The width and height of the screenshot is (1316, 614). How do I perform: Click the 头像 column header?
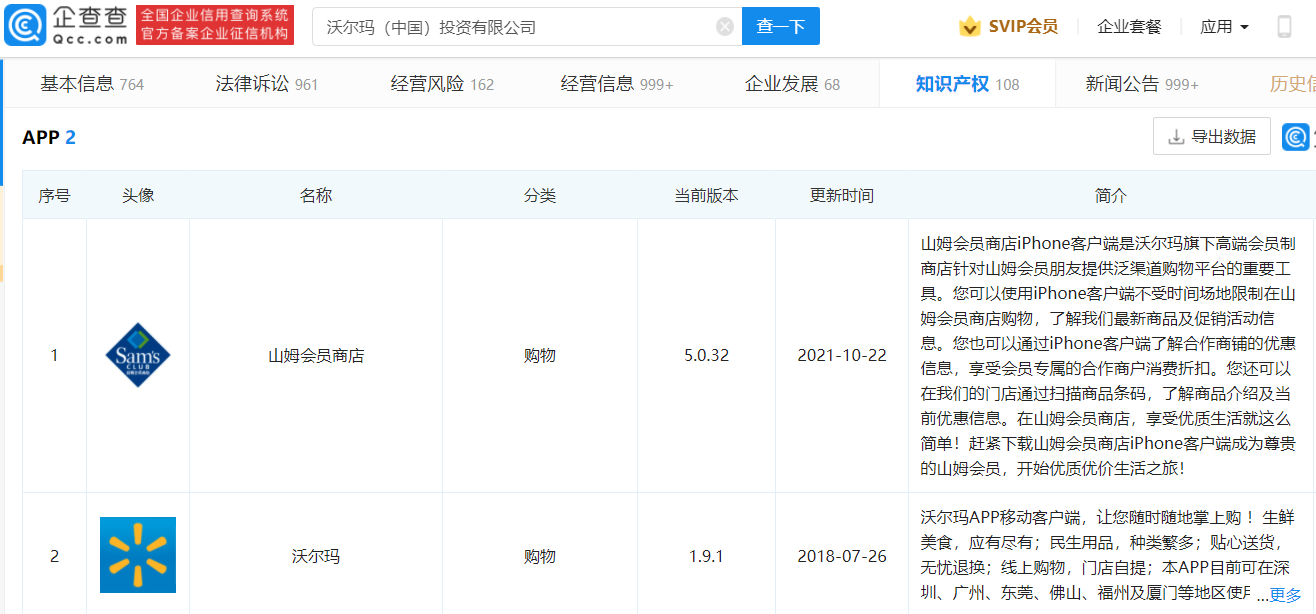point(138,195)
